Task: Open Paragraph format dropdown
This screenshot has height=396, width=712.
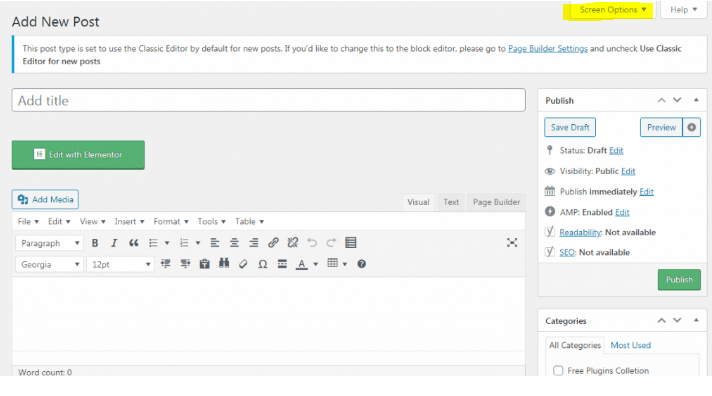Action: (x=49, y=243)
